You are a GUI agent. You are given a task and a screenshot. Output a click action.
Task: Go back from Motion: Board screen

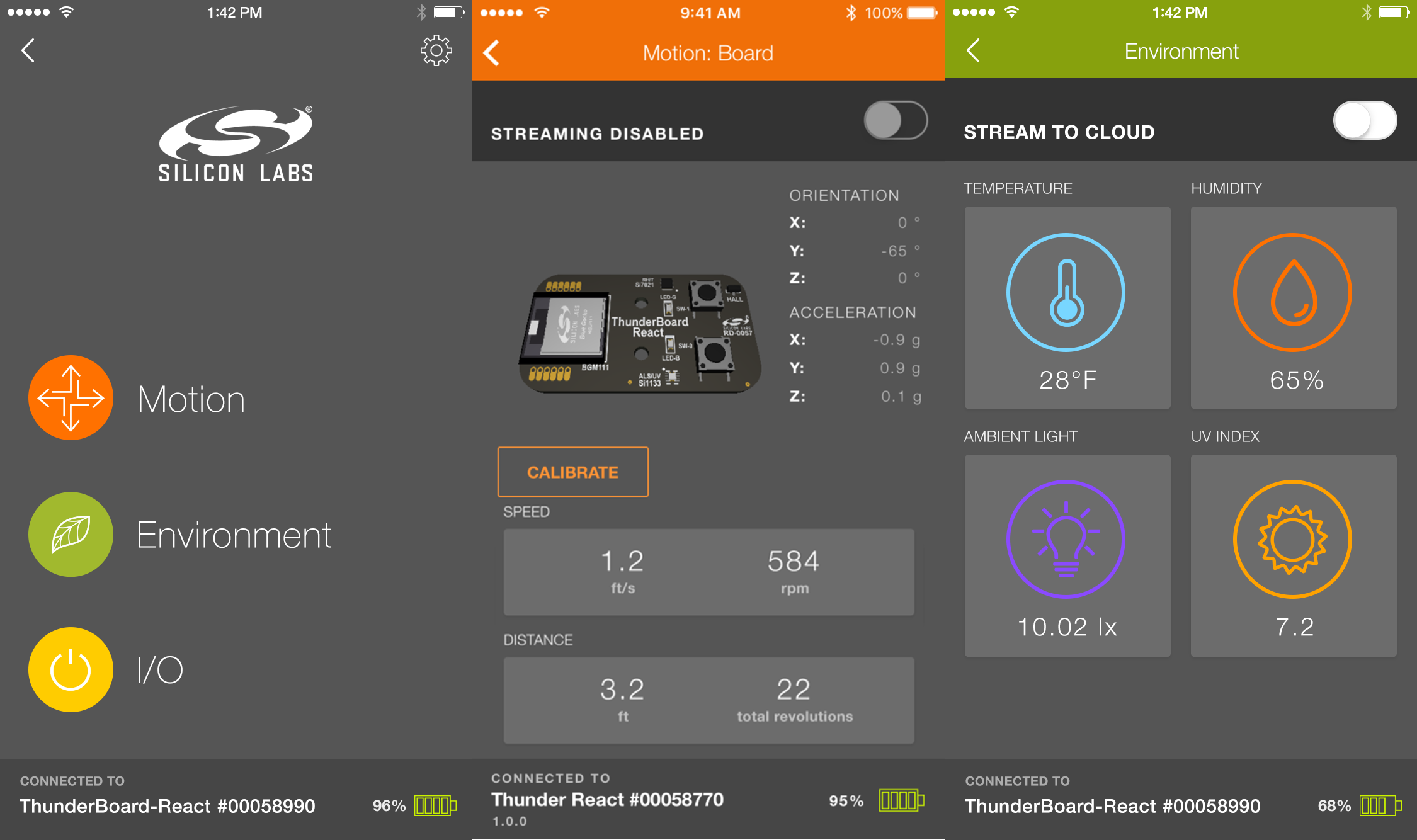[x=491, y=53]
